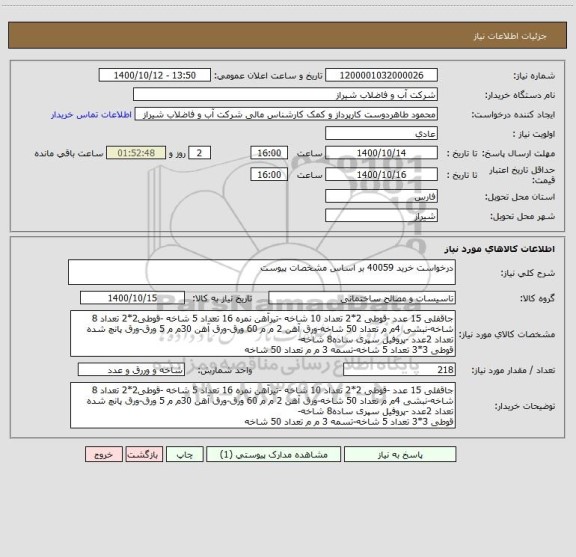Click general description field درخواست خرید 40059
Image resolution: width=576 pixels, height=557 pixels.
point(262,272)
